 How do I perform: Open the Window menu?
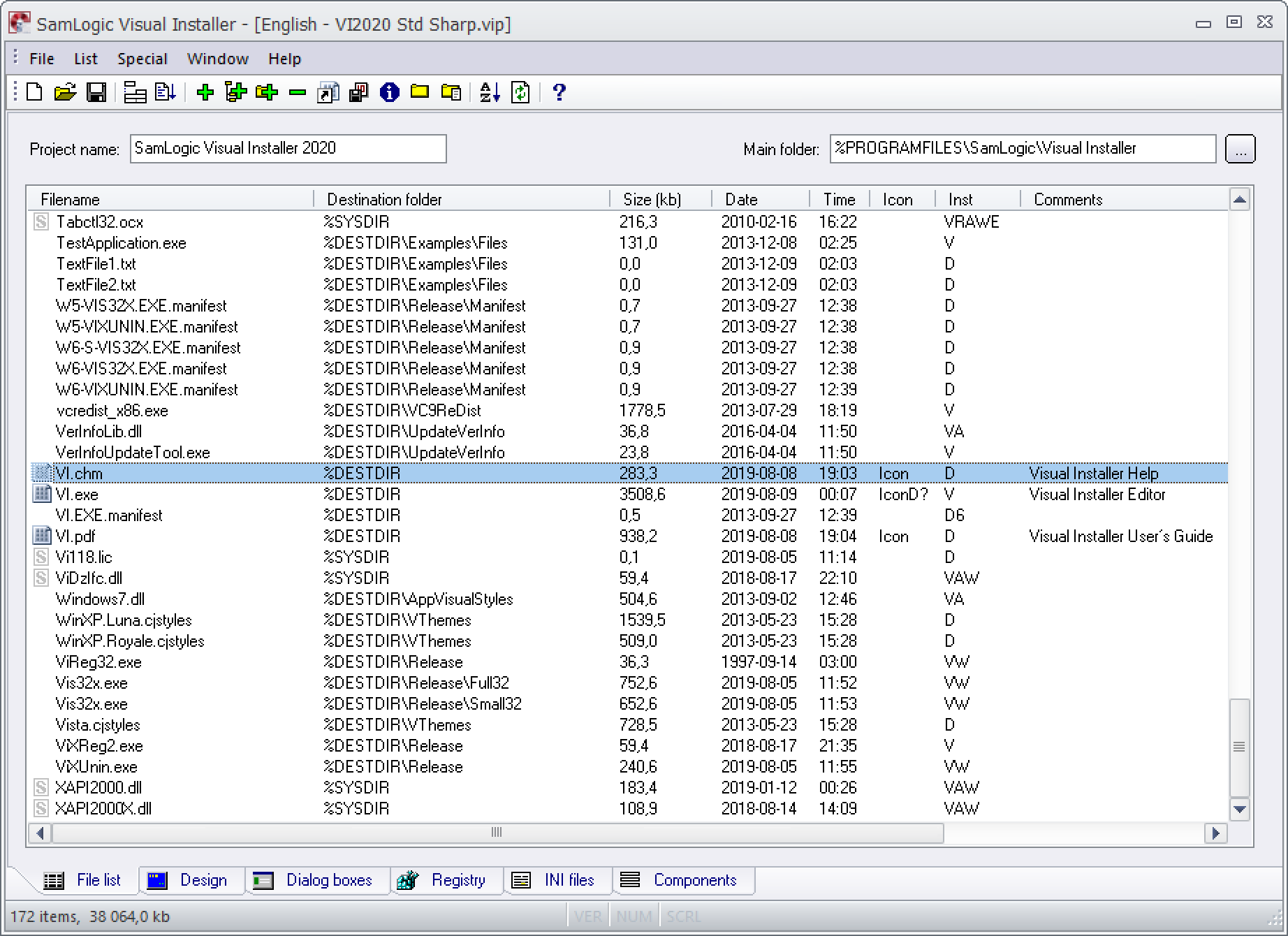coord(218,59)
